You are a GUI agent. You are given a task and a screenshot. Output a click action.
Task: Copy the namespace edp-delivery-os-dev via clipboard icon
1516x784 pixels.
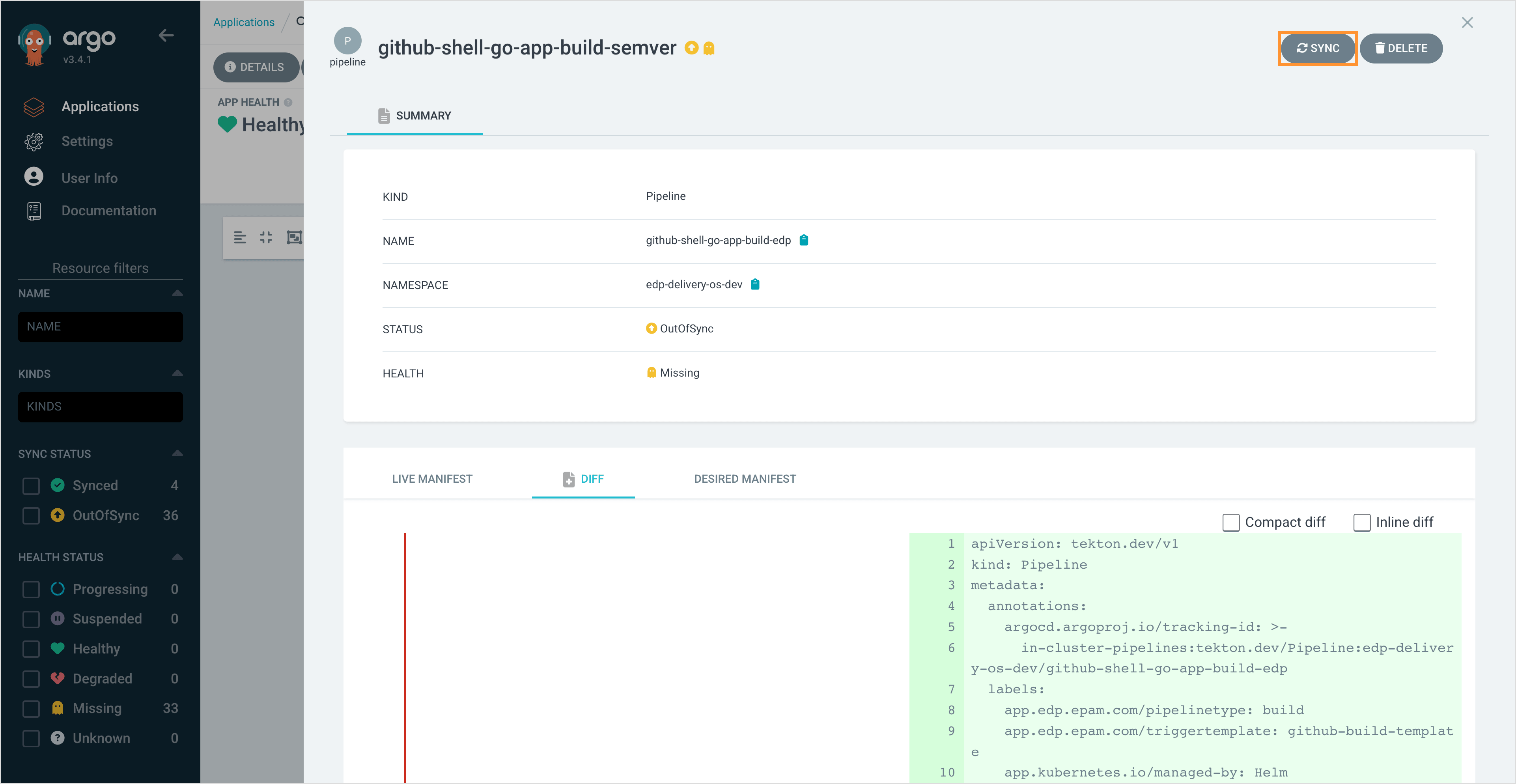tap(755, 284)
